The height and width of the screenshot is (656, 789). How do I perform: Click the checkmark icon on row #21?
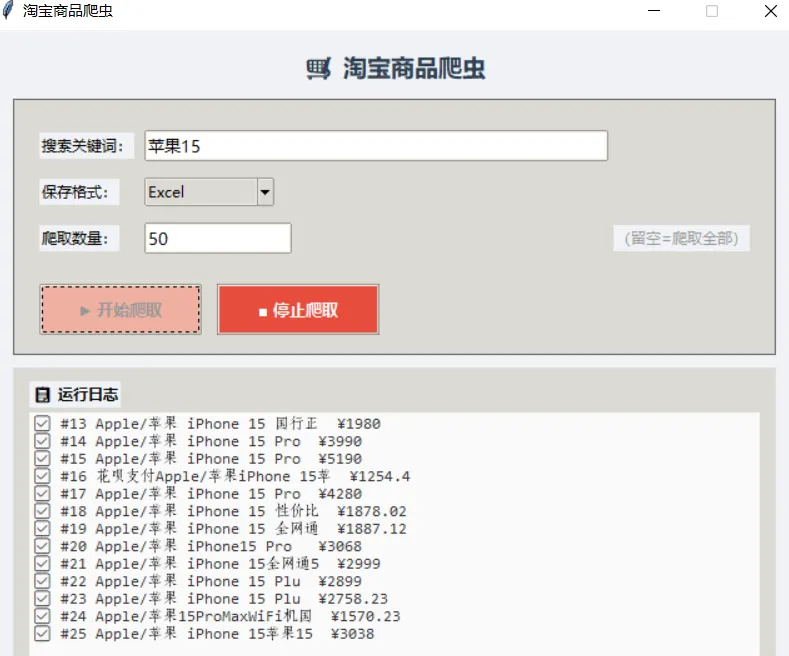point(42,563)
